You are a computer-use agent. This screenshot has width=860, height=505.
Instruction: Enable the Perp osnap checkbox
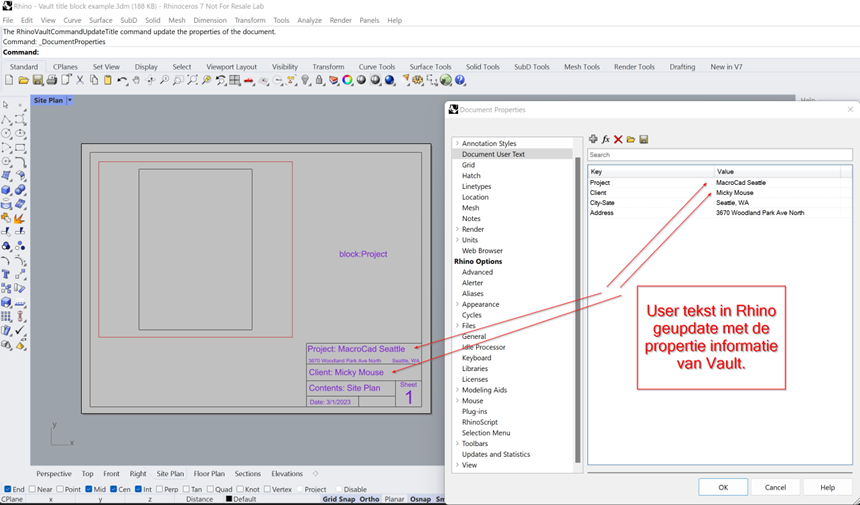159,489
